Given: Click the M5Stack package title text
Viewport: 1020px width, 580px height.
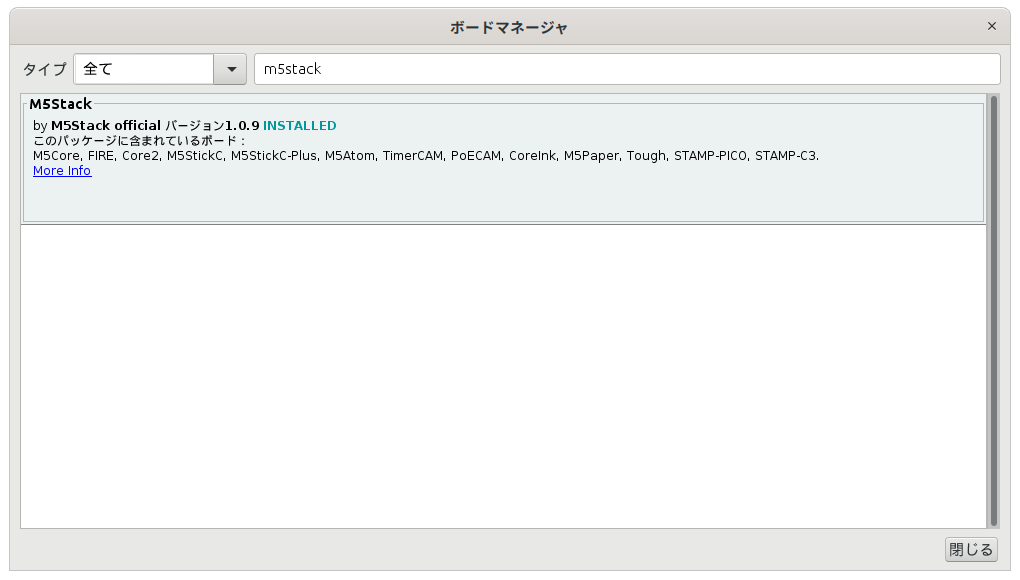Looking at the screenshot, I should point(59,103).
